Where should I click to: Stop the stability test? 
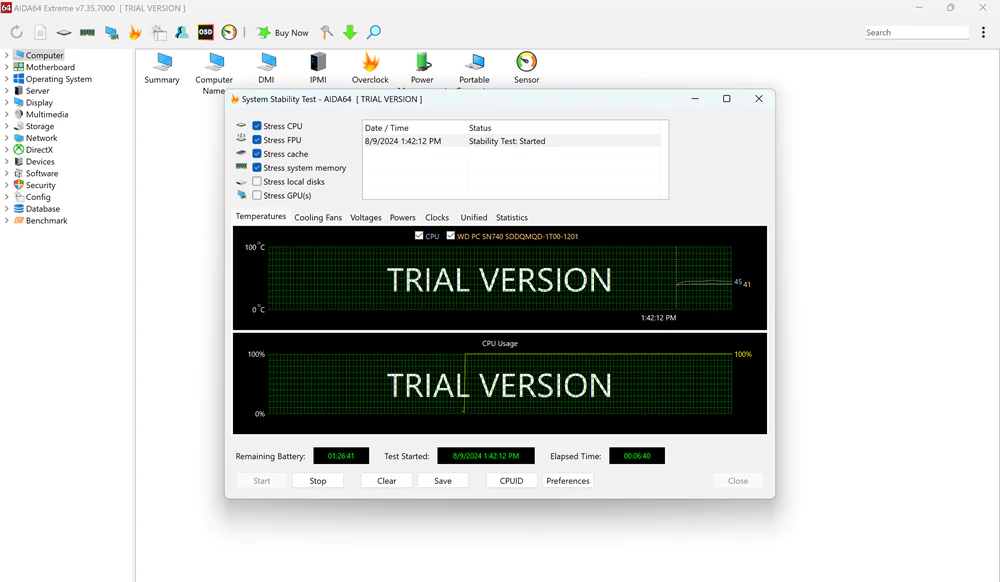click(318, 481)
